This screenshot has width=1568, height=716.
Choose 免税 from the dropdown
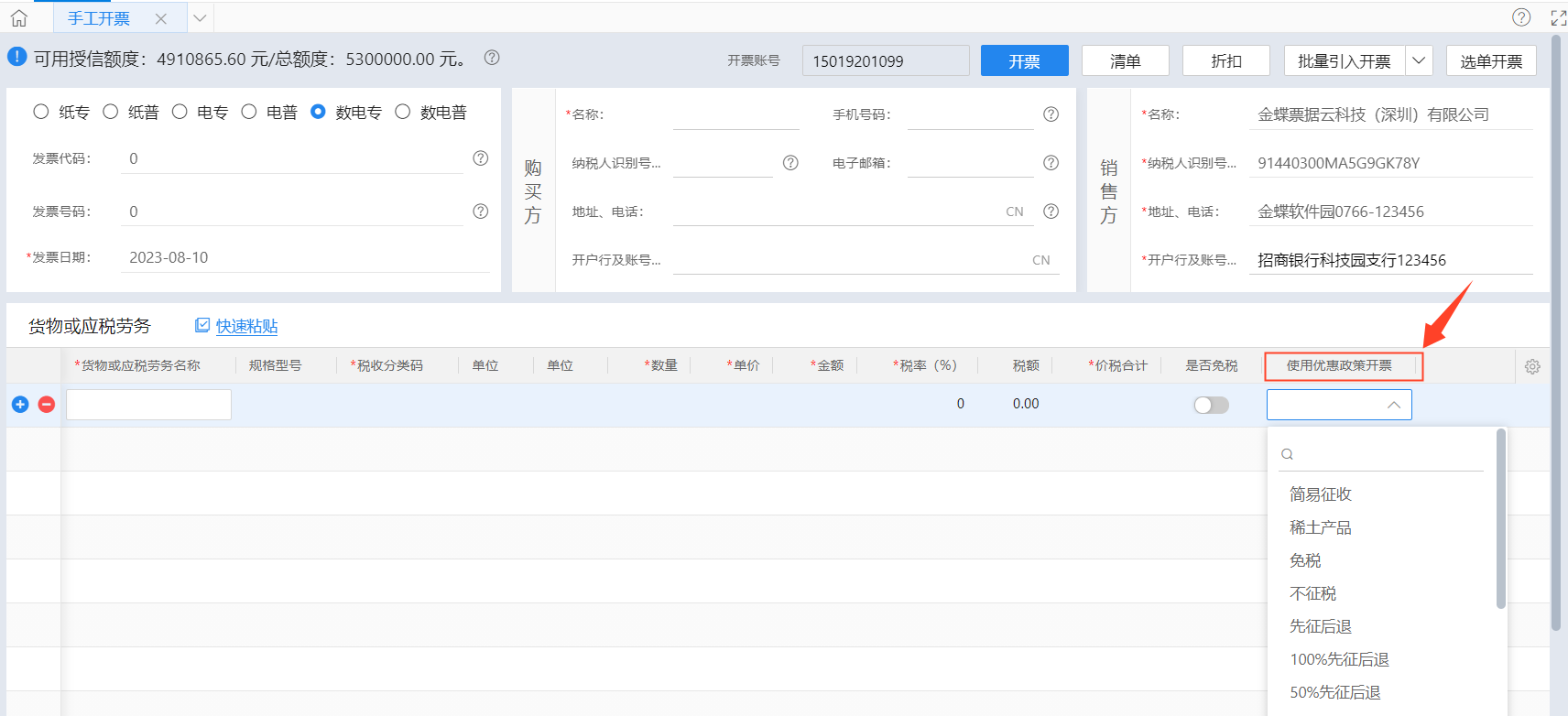tap(1305, 560)
